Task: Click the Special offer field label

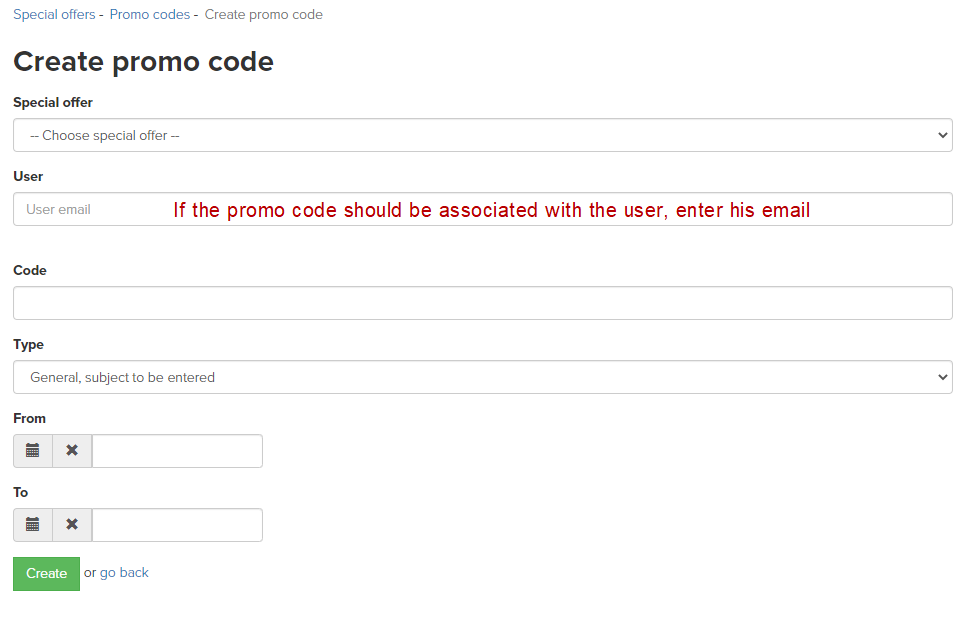Action: (53, 102)
